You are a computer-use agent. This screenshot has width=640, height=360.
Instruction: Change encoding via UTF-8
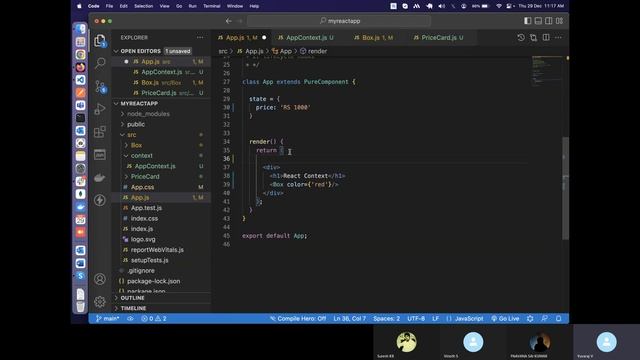pos(416,318)
